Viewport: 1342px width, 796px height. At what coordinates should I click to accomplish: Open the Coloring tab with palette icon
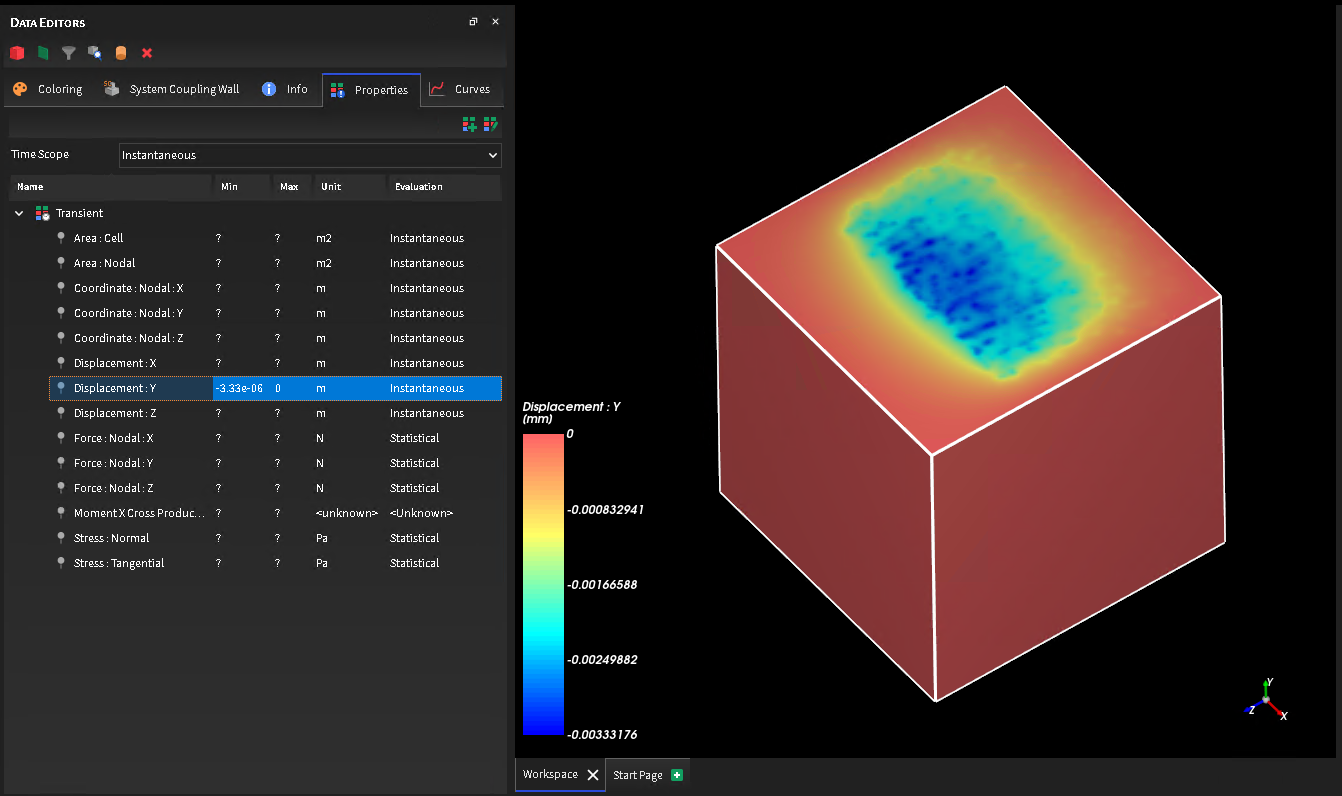[x=47, y=89]
